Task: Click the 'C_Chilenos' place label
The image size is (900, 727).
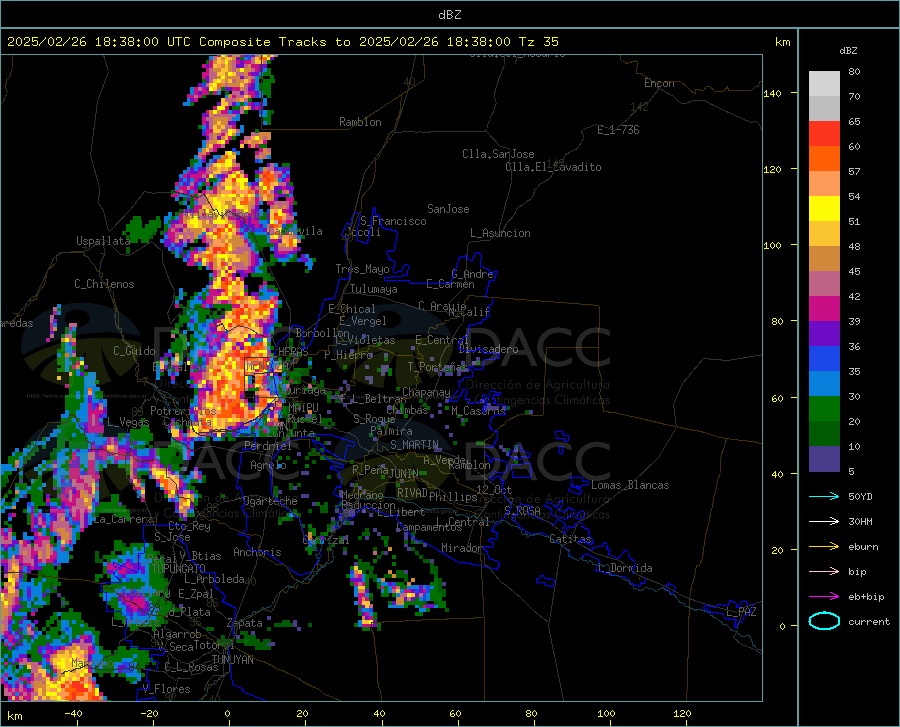Action: (x=104, y=284)
